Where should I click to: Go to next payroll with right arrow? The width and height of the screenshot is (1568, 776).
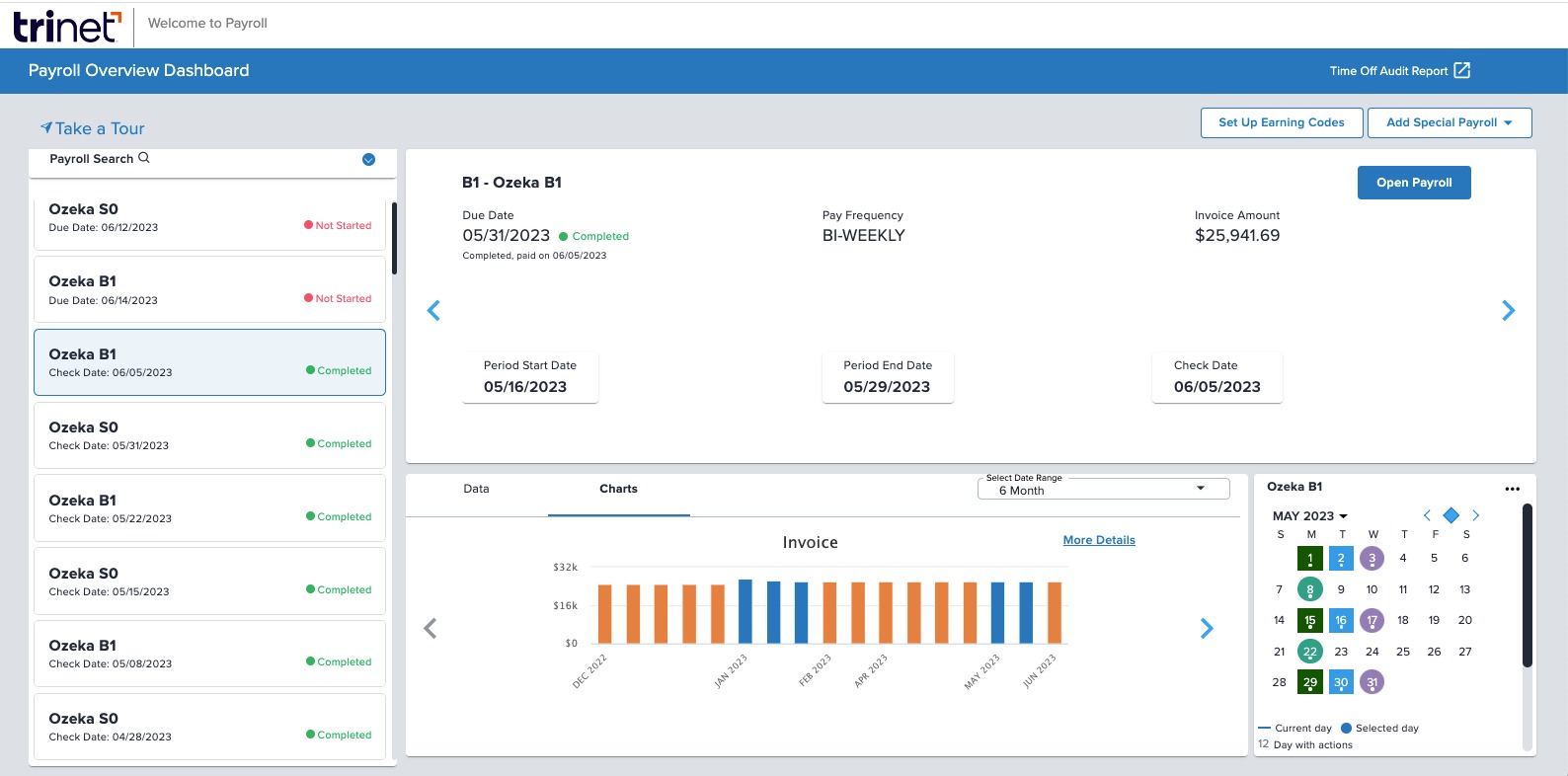1508,311
